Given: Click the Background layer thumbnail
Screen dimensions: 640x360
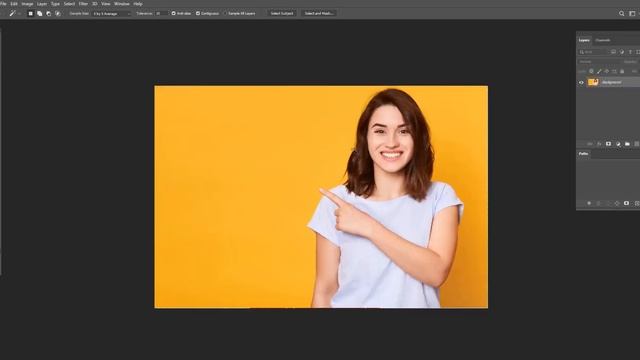Looking at the screenshot, I should click(x=593, y=82).
